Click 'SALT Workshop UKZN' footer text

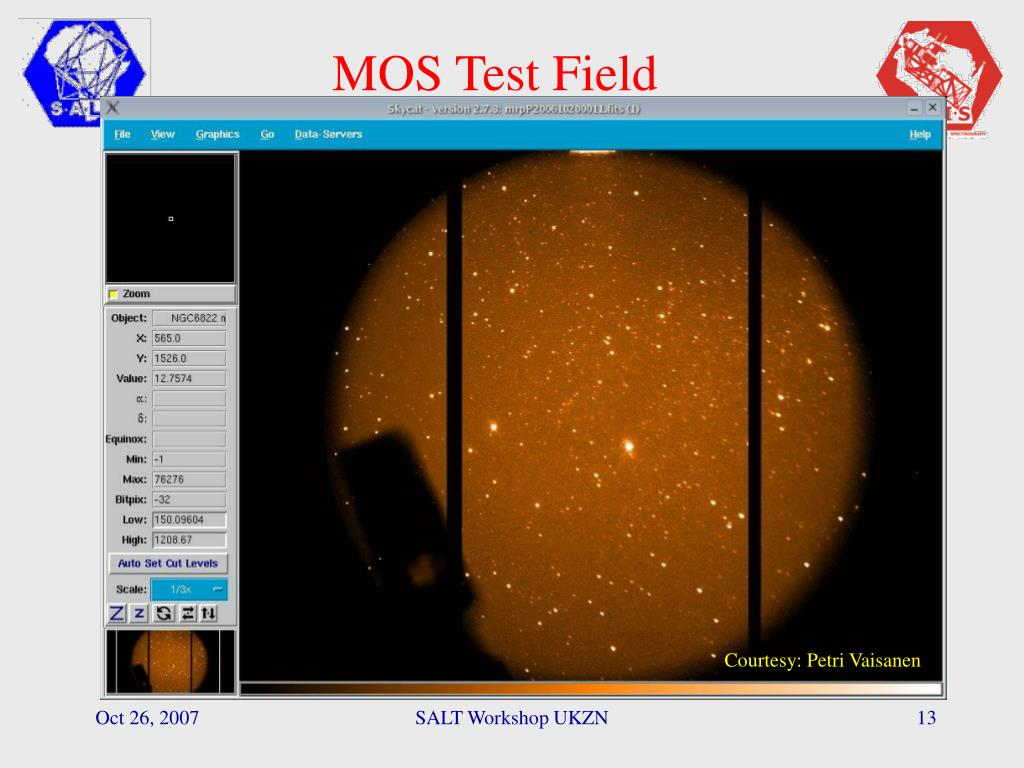(511, 718)
